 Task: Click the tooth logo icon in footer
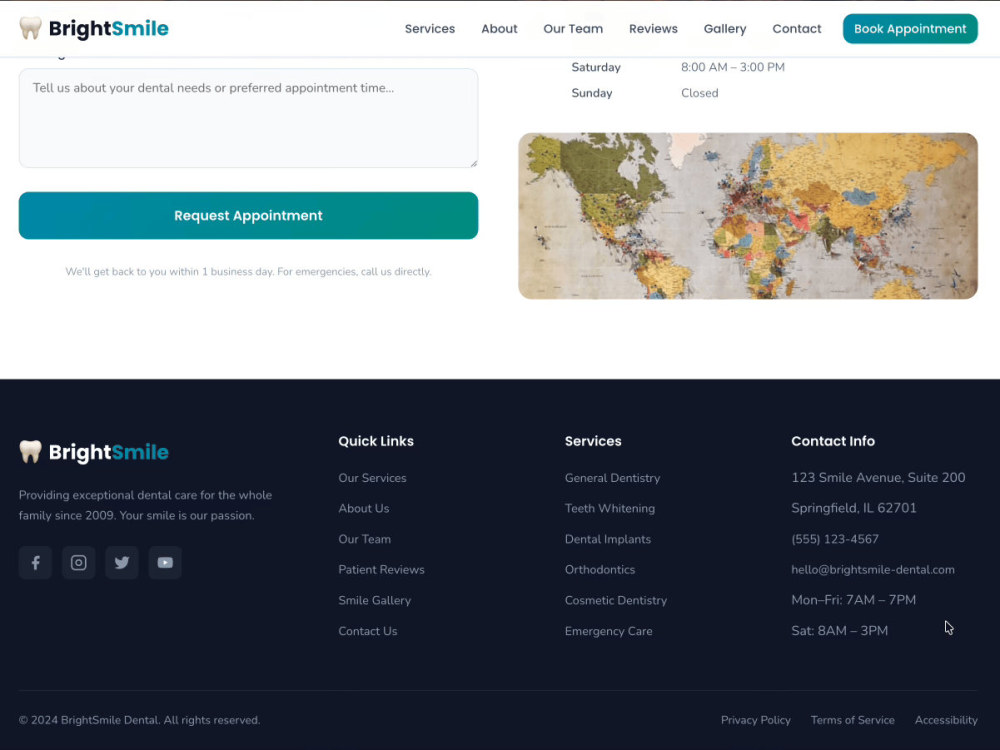pyautogui.click(x=30, y=452)
